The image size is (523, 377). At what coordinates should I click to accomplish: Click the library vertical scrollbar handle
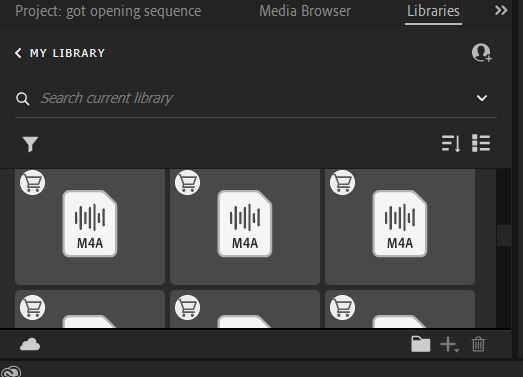point(504,236)
